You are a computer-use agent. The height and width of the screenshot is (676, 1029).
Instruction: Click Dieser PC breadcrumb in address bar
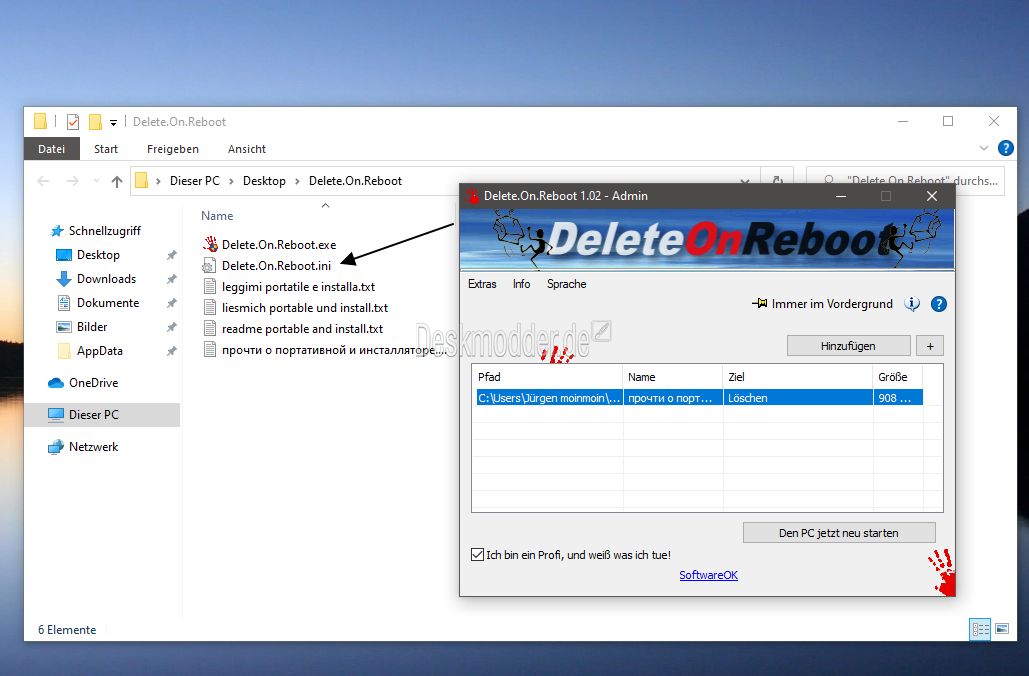[194, 181]
